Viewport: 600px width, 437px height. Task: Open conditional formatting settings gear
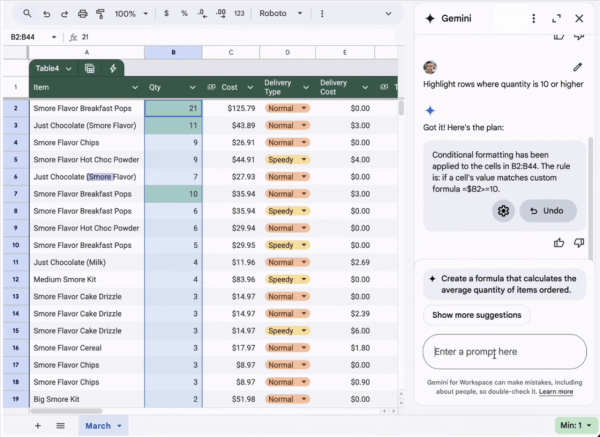tap(503, 211)
